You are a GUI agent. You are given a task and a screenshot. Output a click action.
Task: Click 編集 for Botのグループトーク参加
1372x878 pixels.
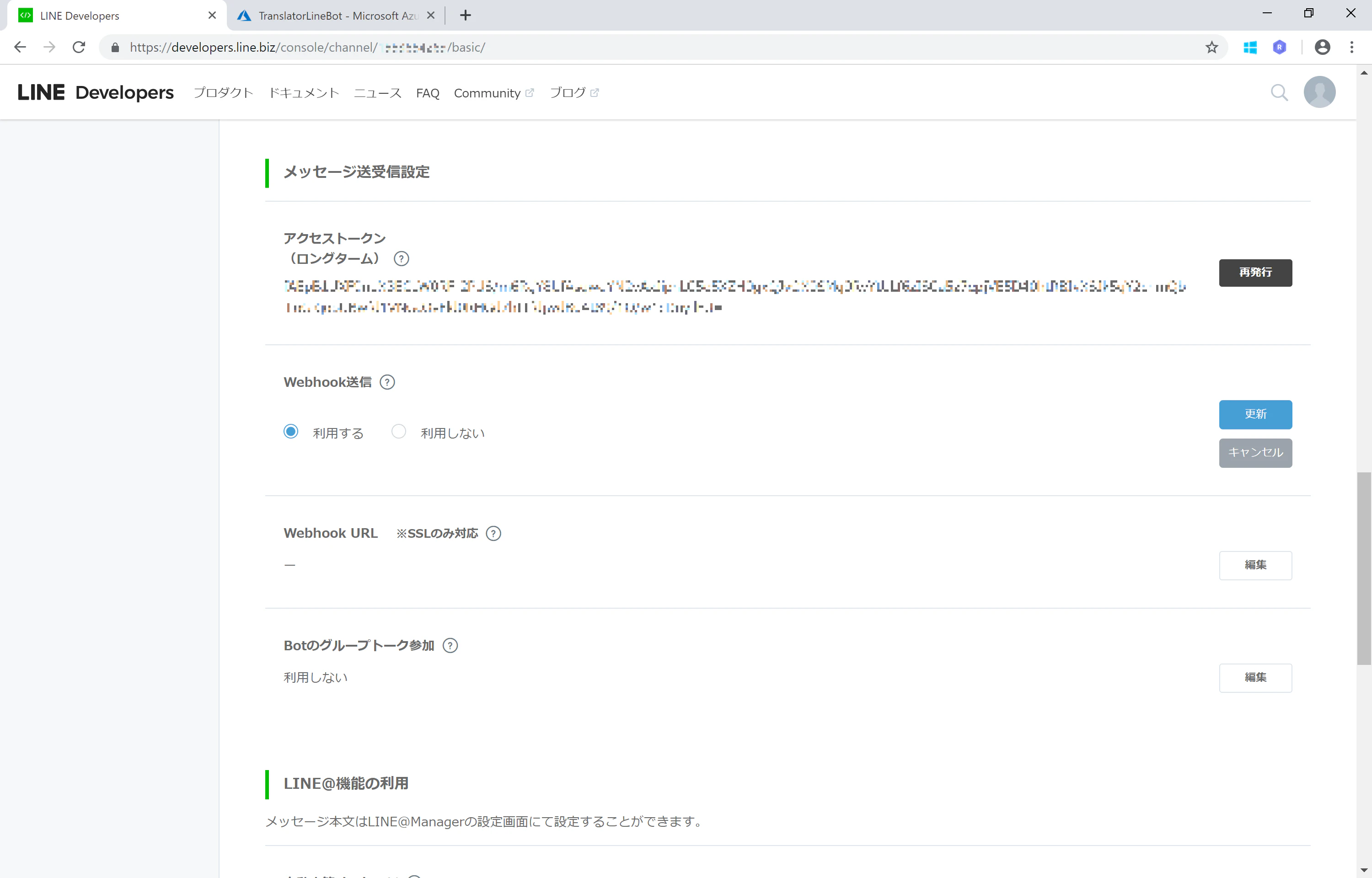1255,677
